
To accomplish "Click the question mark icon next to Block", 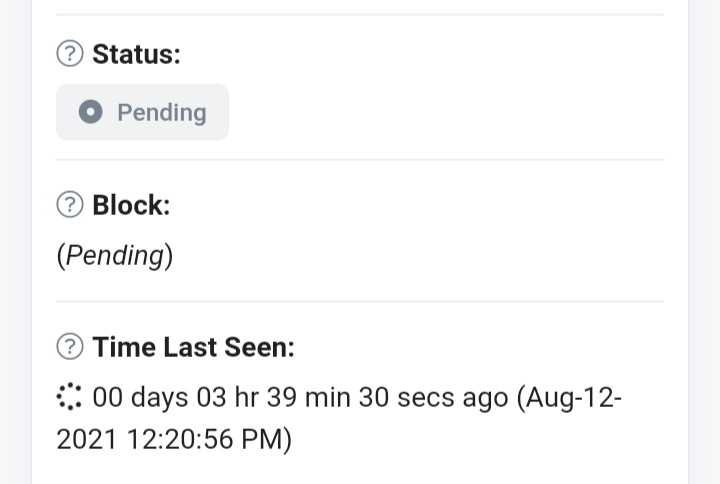I will (x=70, y=204).
